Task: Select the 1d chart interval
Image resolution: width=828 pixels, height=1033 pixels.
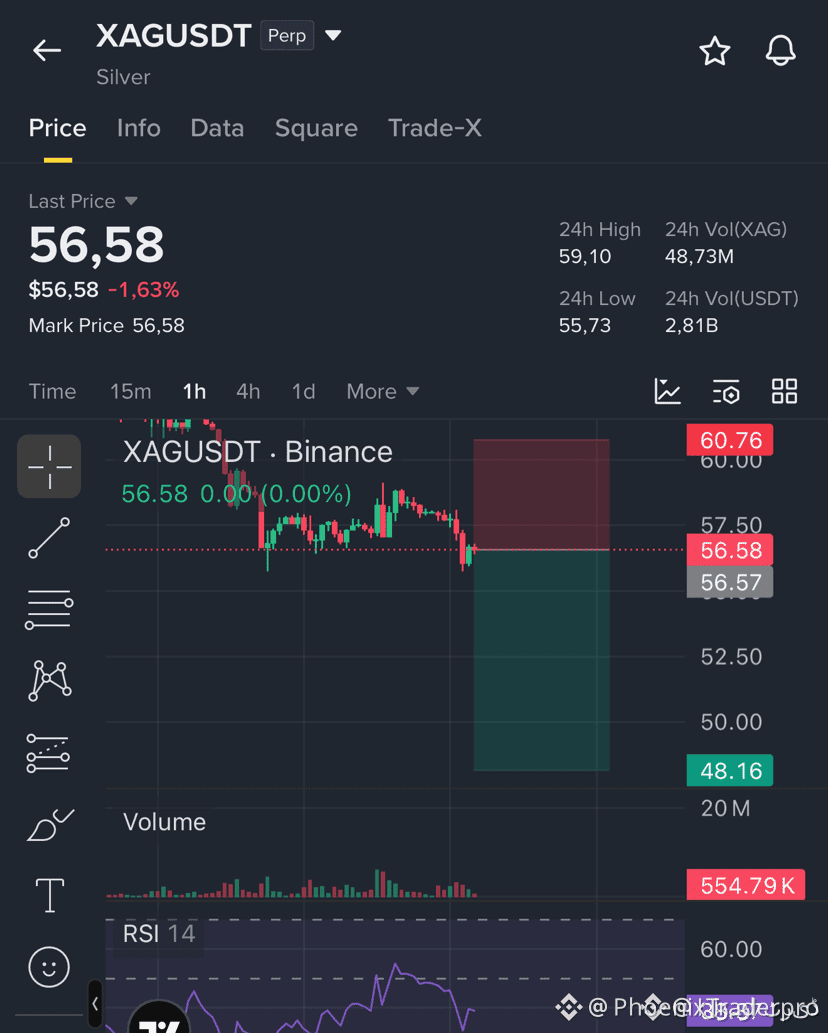Action: pos(304,391)
